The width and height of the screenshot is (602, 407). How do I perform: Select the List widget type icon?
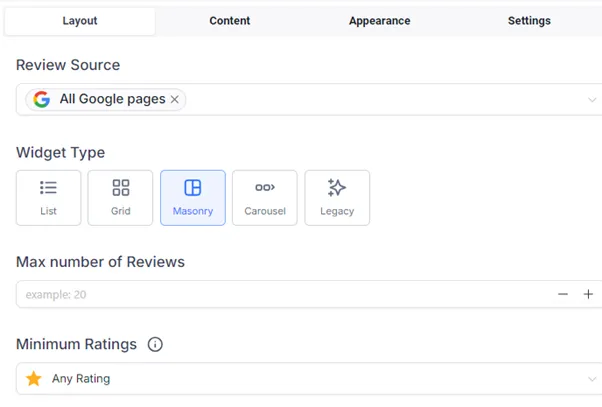tap(48, 188)
